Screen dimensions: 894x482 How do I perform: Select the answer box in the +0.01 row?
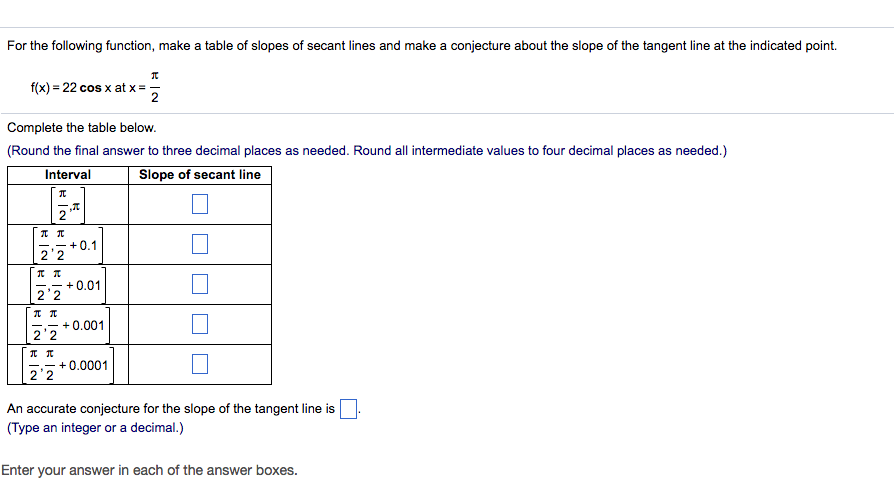[200, 284]
